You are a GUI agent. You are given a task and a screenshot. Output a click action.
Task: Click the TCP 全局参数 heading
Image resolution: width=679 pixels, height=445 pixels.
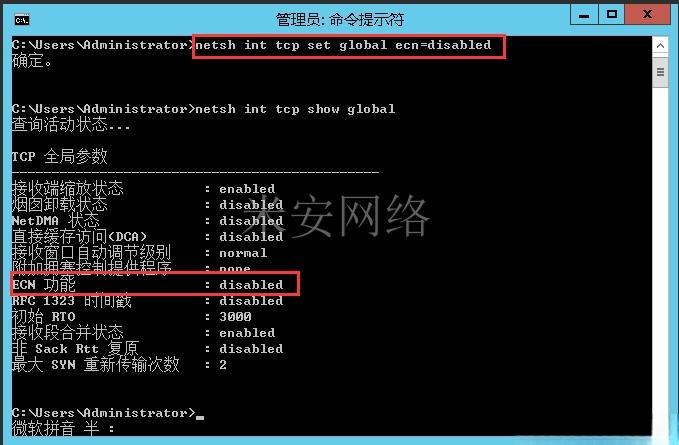[x=60, y=156]
